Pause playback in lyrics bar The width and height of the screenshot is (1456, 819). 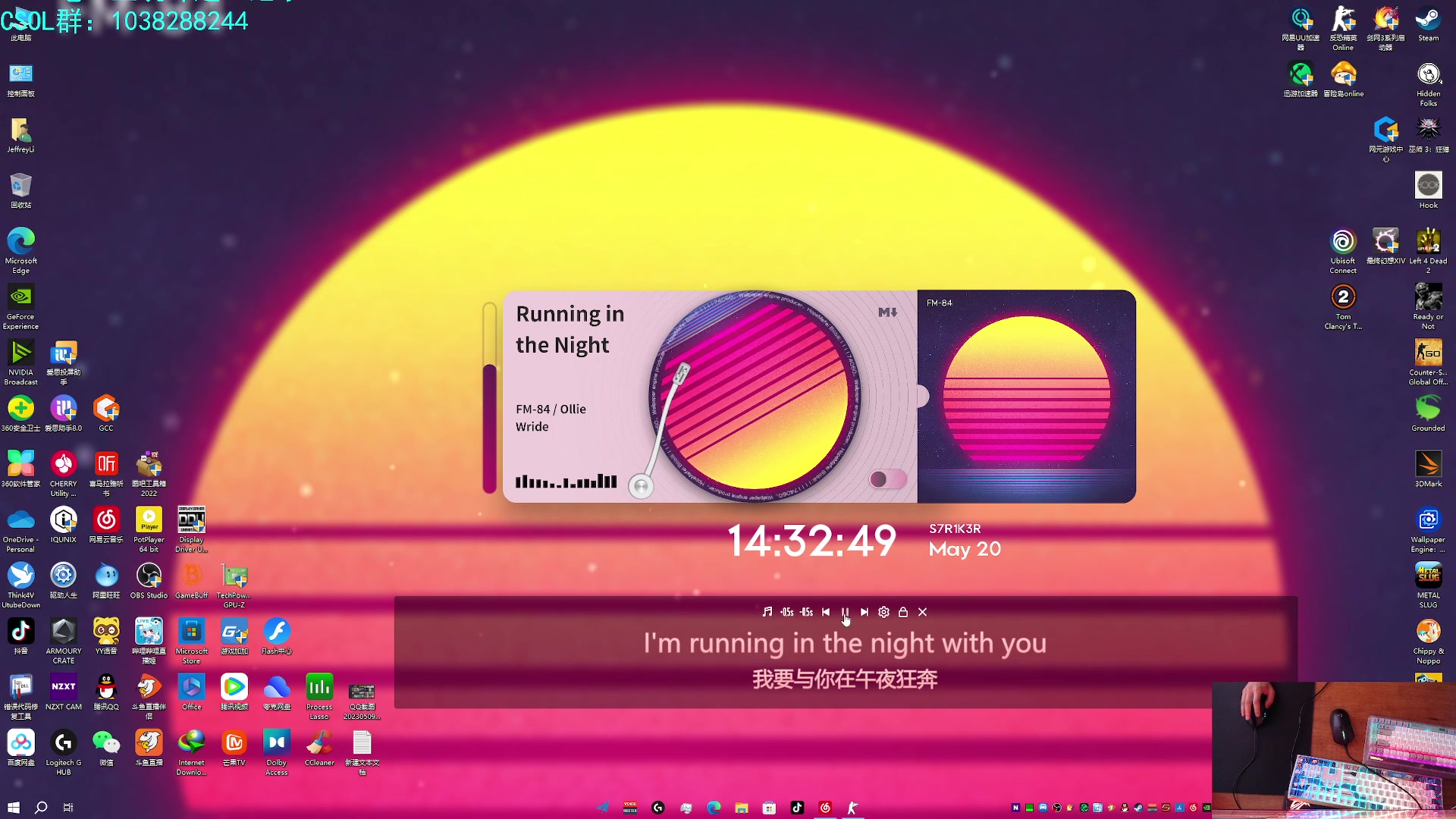[x=845, y=612]
